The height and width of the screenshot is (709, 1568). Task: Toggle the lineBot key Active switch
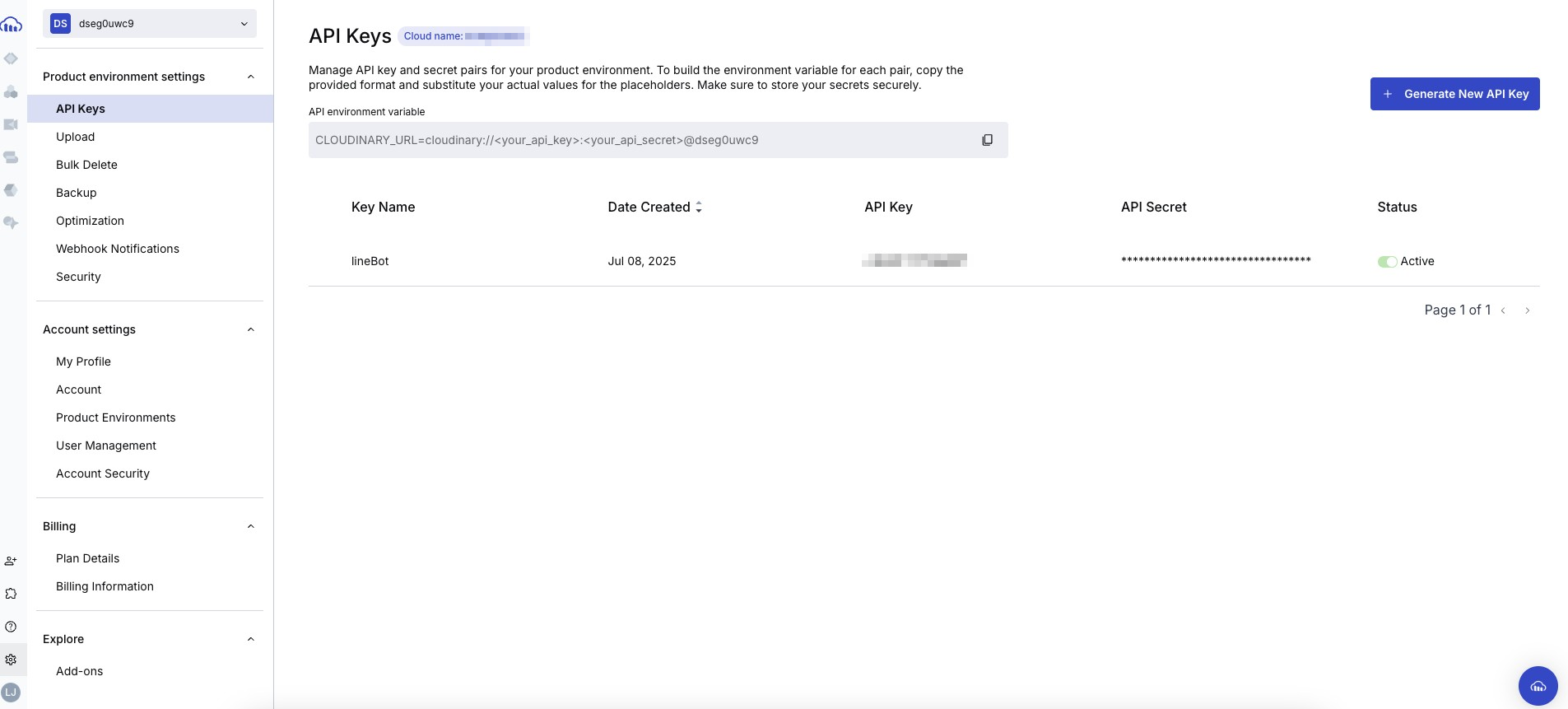coord(1387,262)
